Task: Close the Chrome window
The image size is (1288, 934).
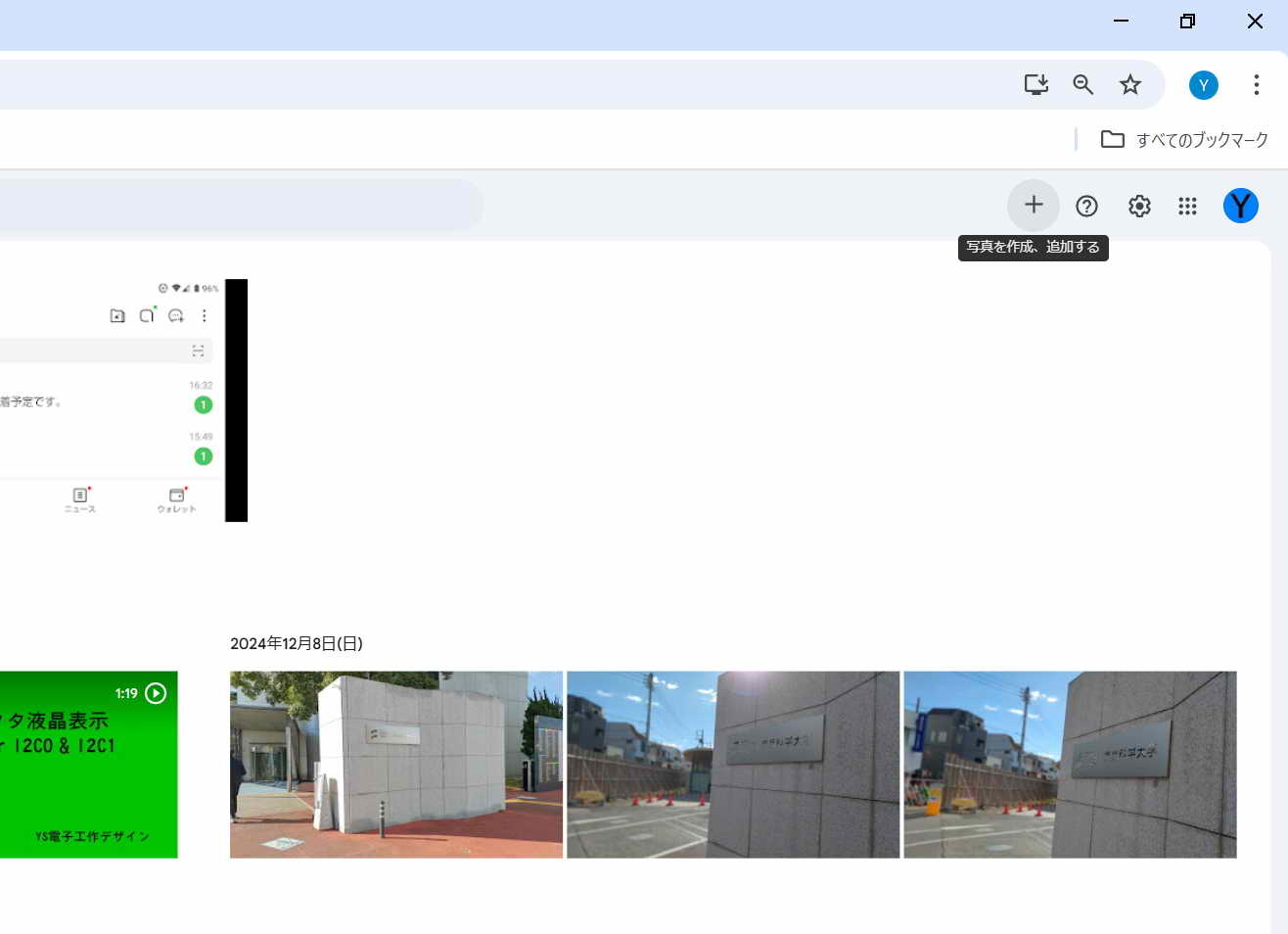Action: (x=1255, y=21)
